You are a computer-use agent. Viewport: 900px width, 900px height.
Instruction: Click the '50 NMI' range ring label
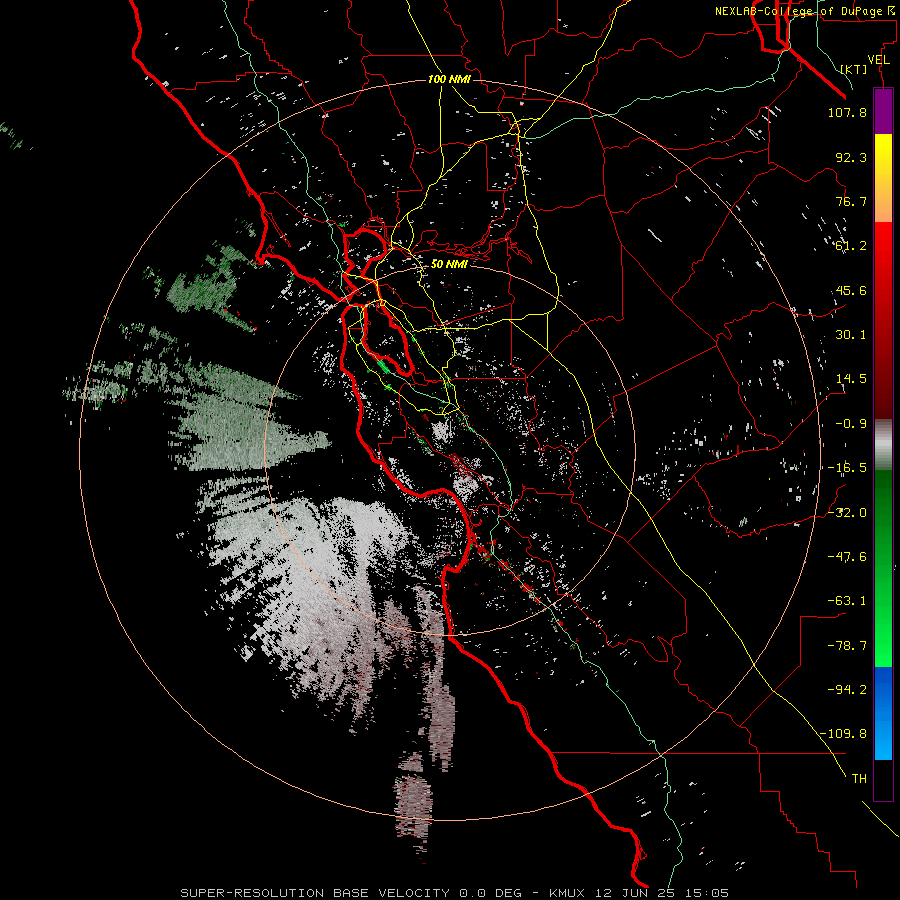pyautogui.click(x=449, y=264)
